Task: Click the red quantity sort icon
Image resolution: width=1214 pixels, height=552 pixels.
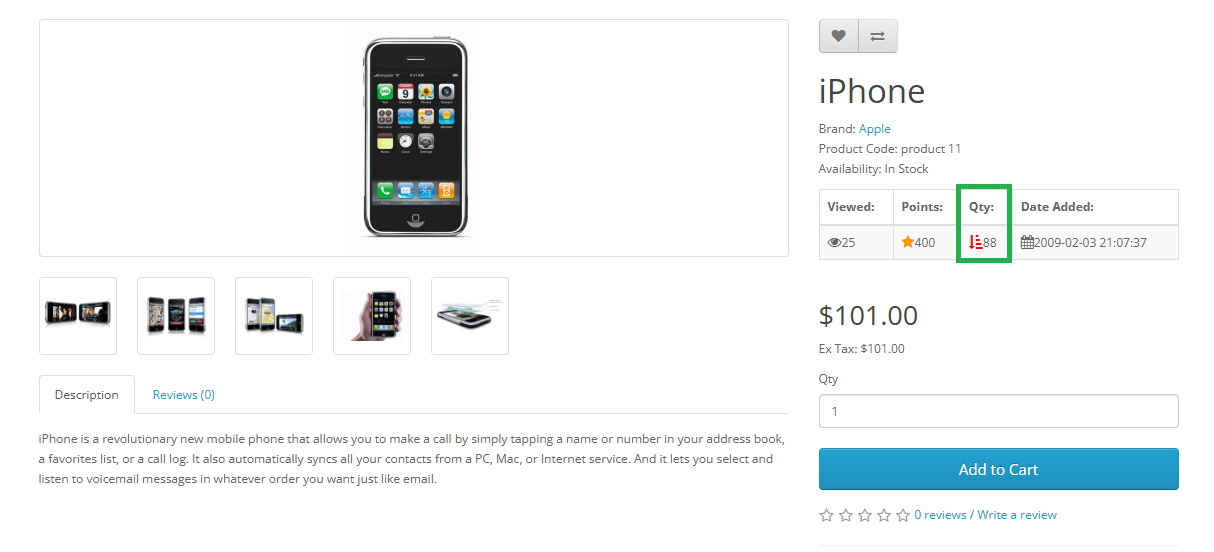Action: [976, 242]
